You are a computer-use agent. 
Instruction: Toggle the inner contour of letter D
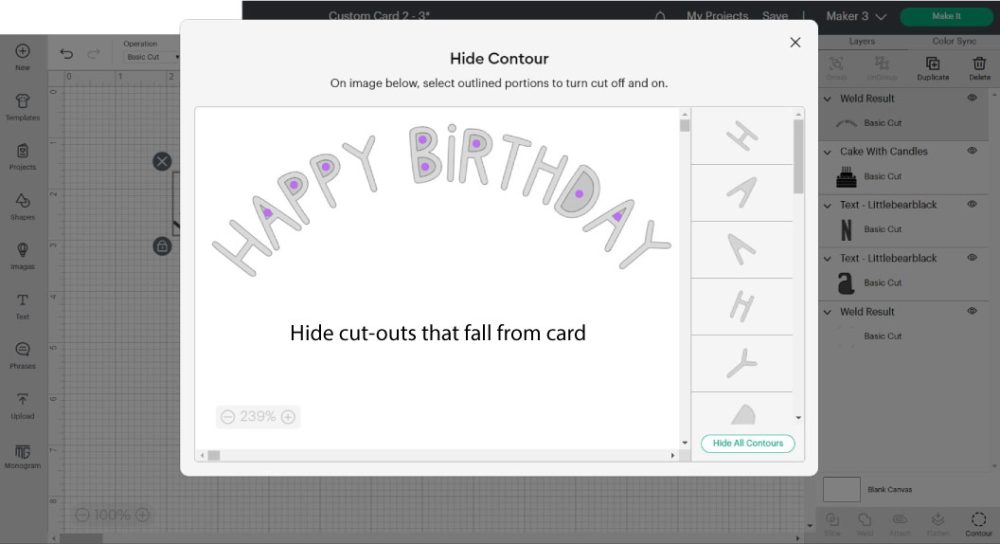(579, 194)
